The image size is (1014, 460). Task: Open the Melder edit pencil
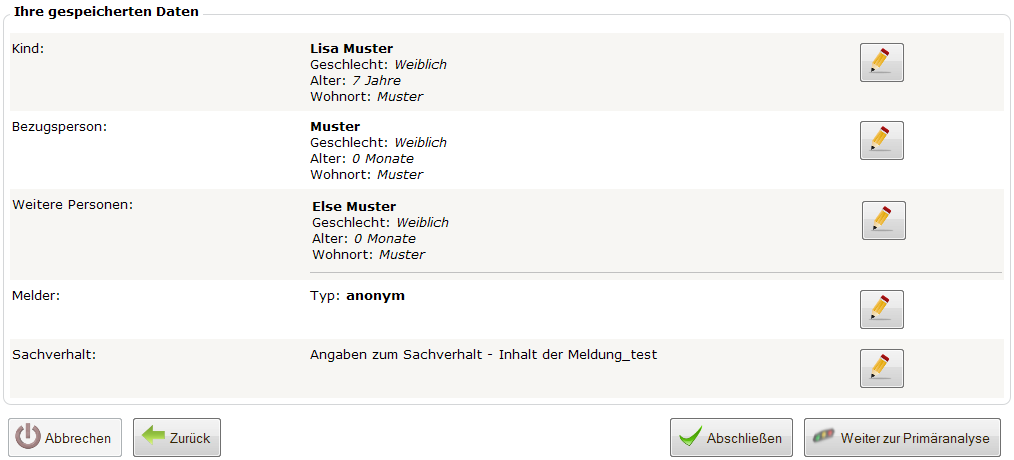(x=881, y=309)
